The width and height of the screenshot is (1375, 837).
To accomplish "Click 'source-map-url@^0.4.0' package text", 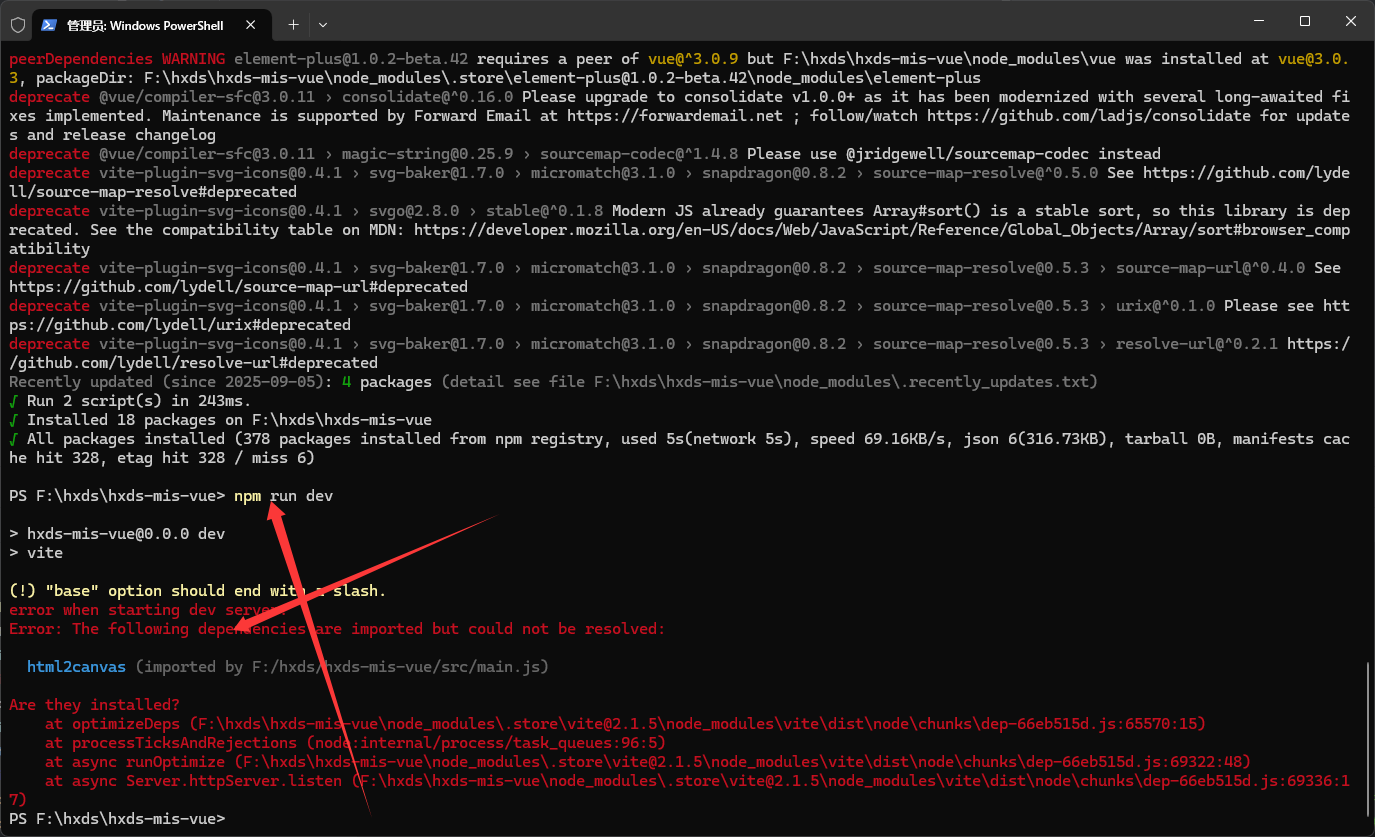I will pyautogui.click(x=1211, y=268).
